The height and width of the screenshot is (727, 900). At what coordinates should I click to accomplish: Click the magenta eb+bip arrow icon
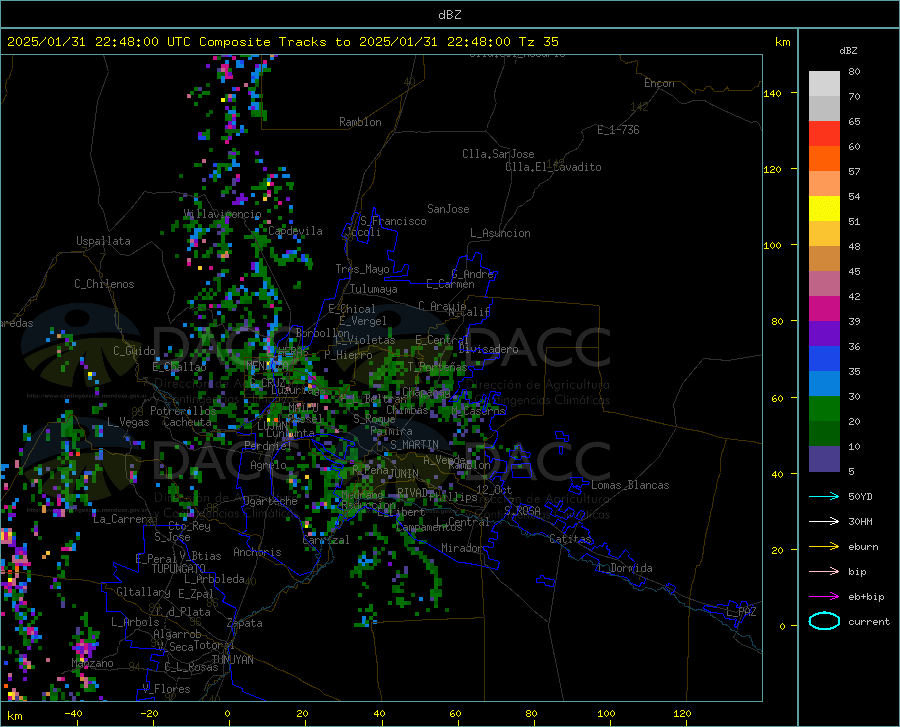click(824, 597)
